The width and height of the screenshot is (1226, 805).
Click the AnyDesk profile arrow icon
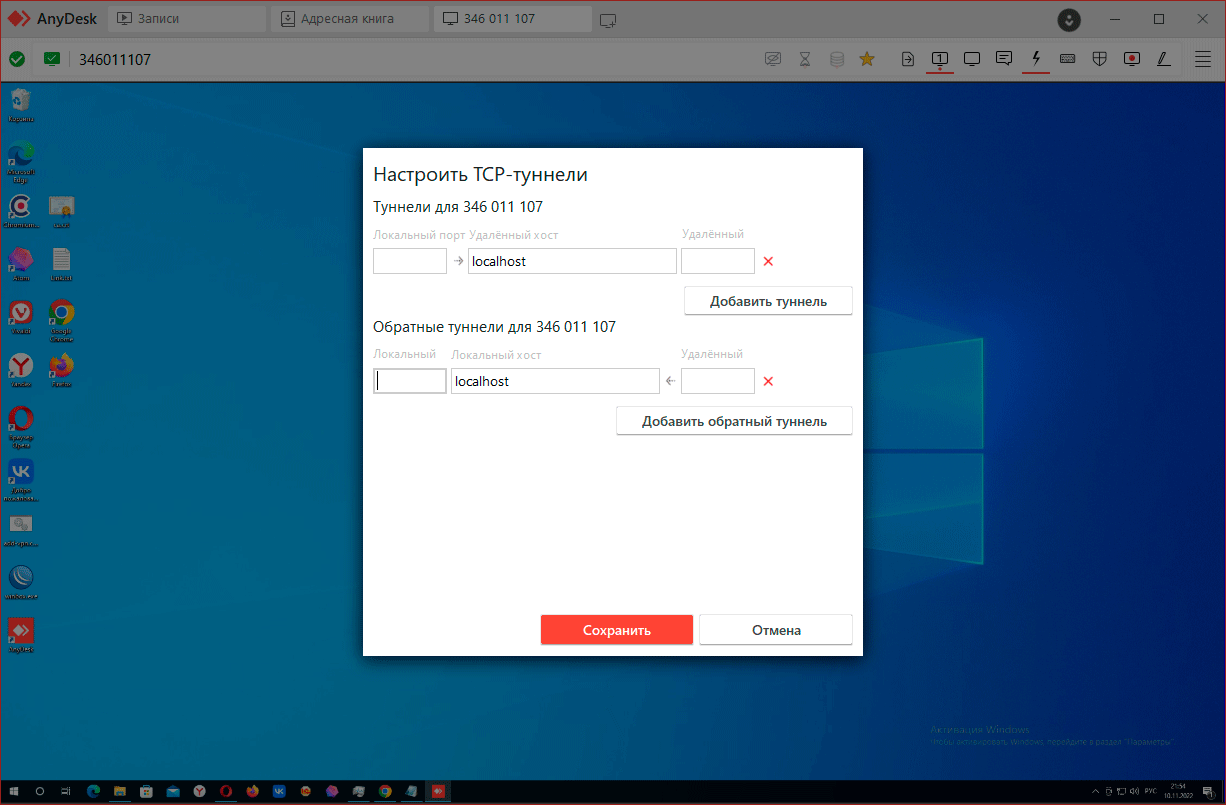tap(1070, 19)
